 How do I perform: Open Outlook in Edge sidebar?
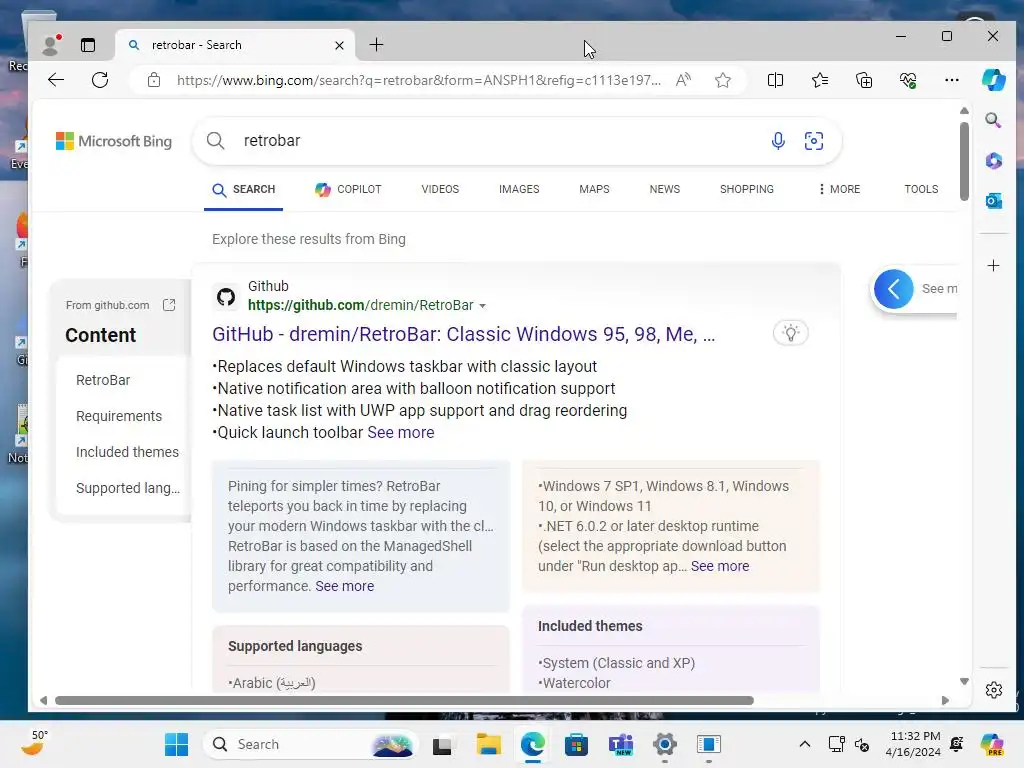(993, 201)
